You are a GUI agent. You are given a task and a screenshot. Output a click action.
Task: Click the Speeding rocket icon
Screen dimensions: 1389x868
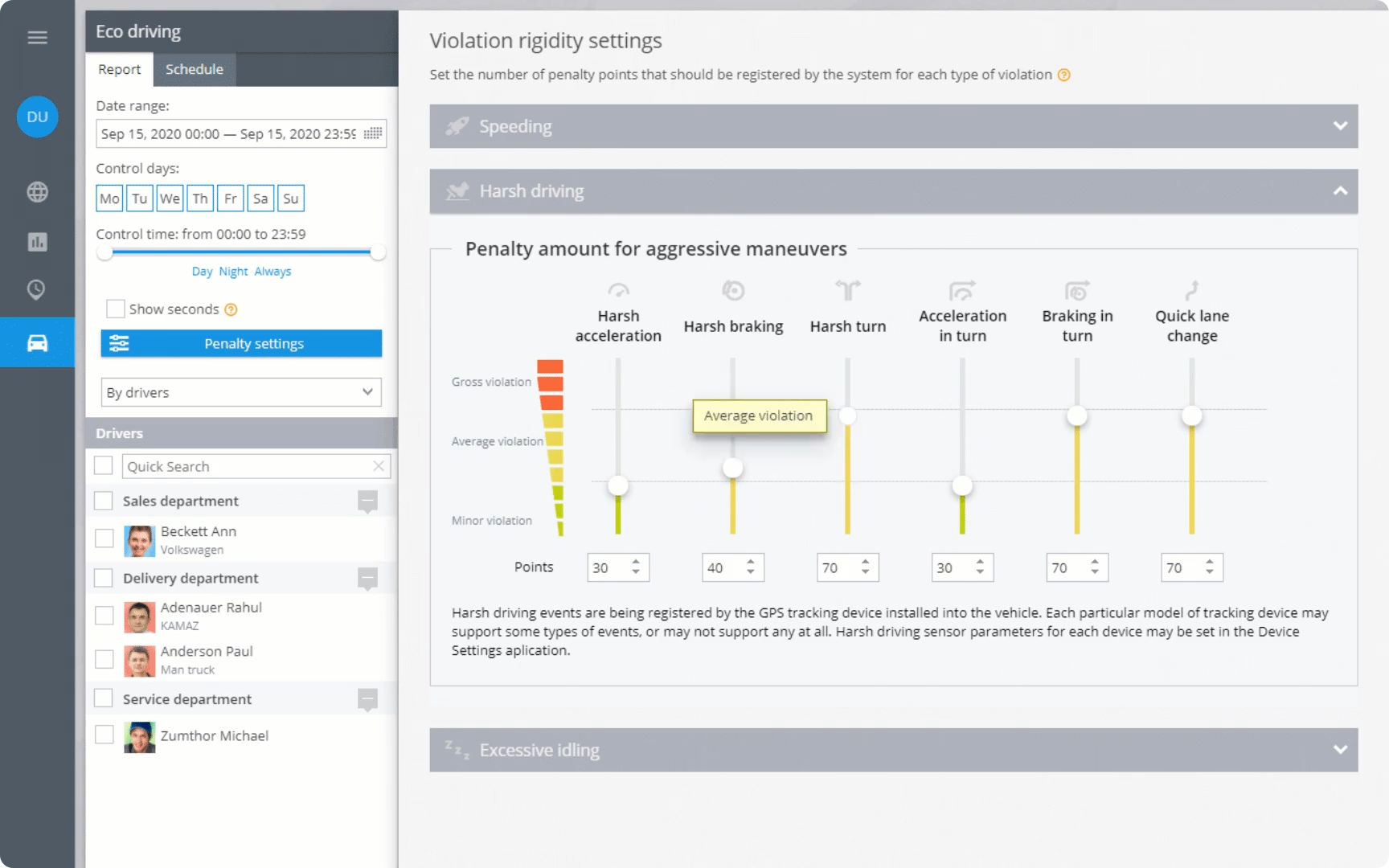[x=457, y=126]
